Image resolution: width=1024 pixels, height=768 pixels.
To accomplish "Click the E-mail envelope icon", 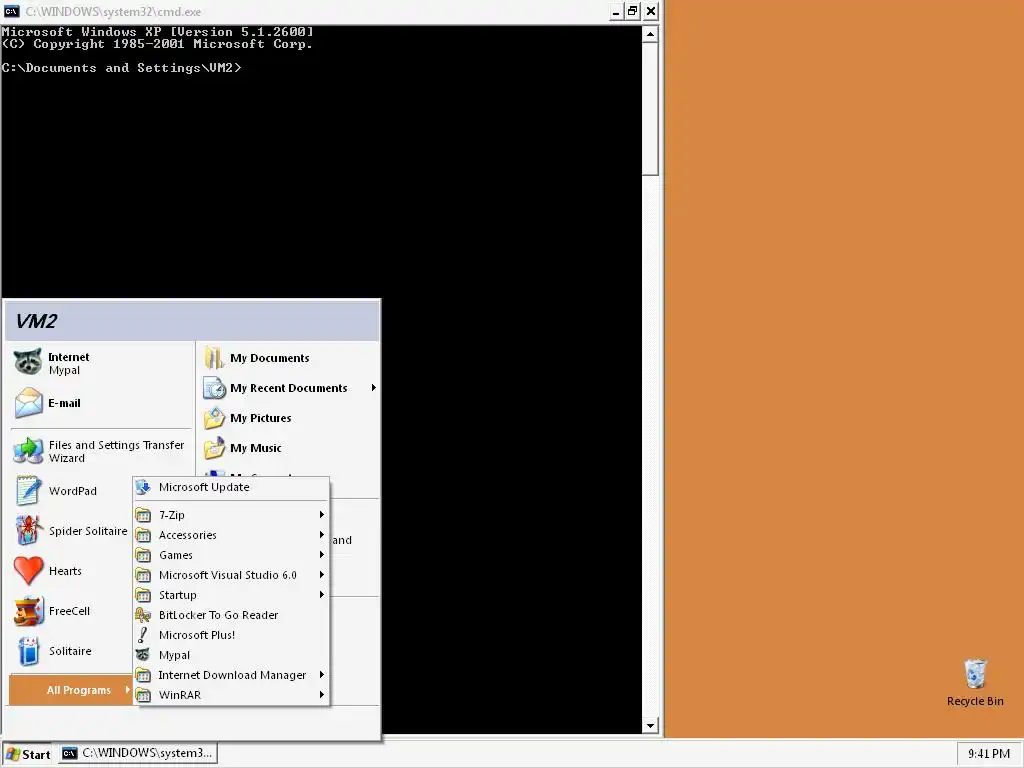I will pyautogui.click(x=28, y=403).
